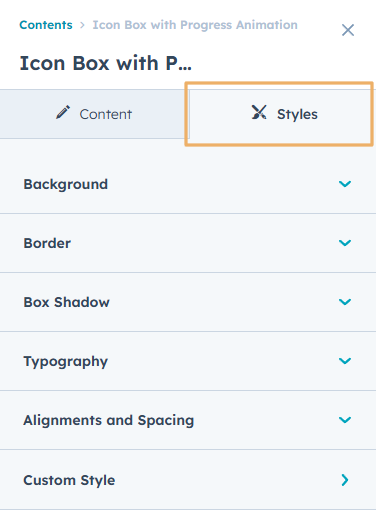376x510 pixels.
Task: Open Custom Style right arrow
Action: point(345,480)
